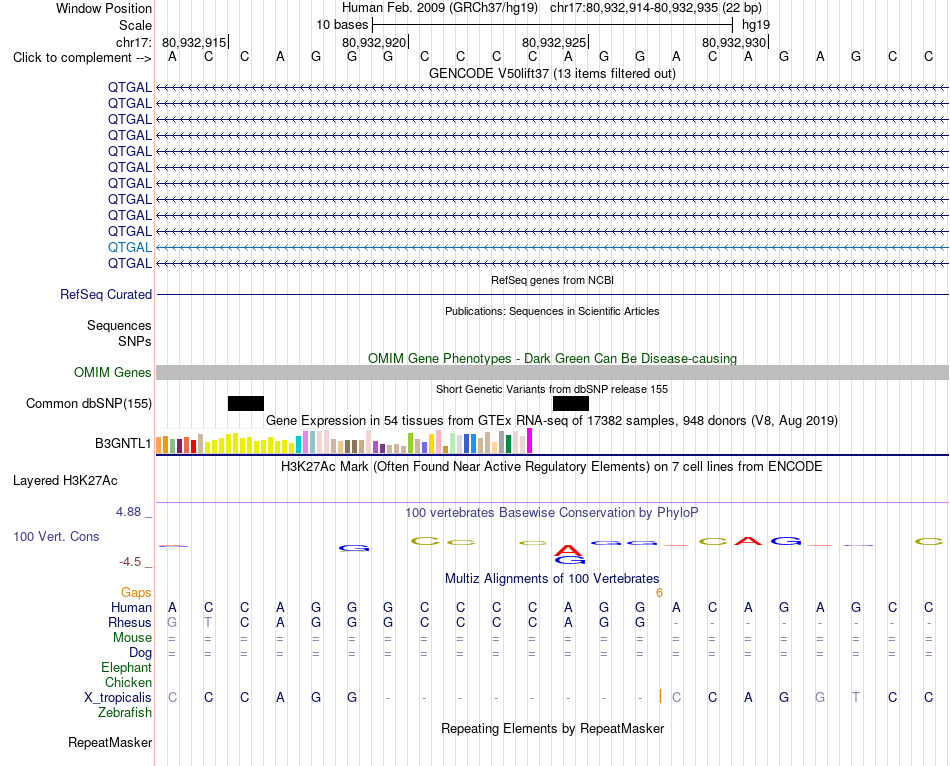Click 'Multiz Alignments of 100 Vertebrates' title
The image size is (950, 766).
point(552,578)
